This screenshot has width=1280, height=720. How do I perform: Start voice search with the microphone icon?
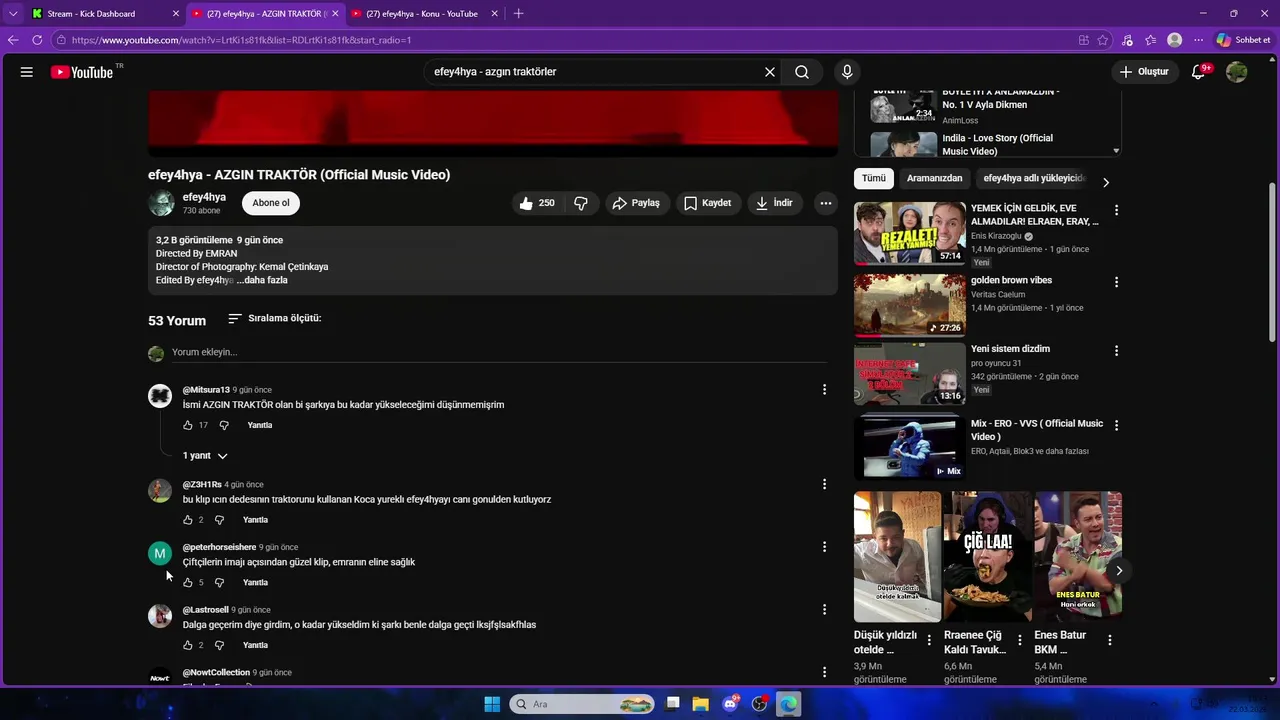tap(847, 72)
